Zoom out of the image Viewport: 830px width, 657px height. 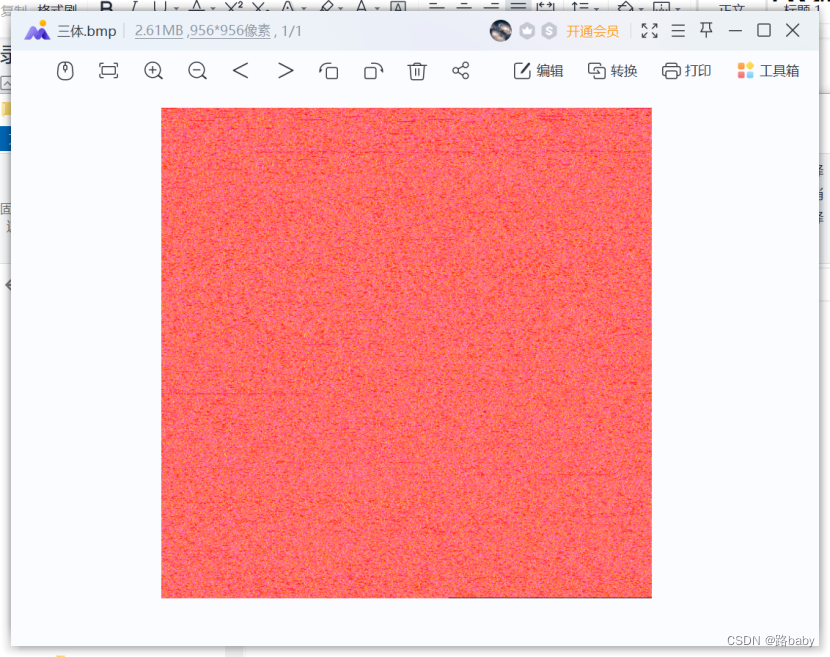click(197, 70)
